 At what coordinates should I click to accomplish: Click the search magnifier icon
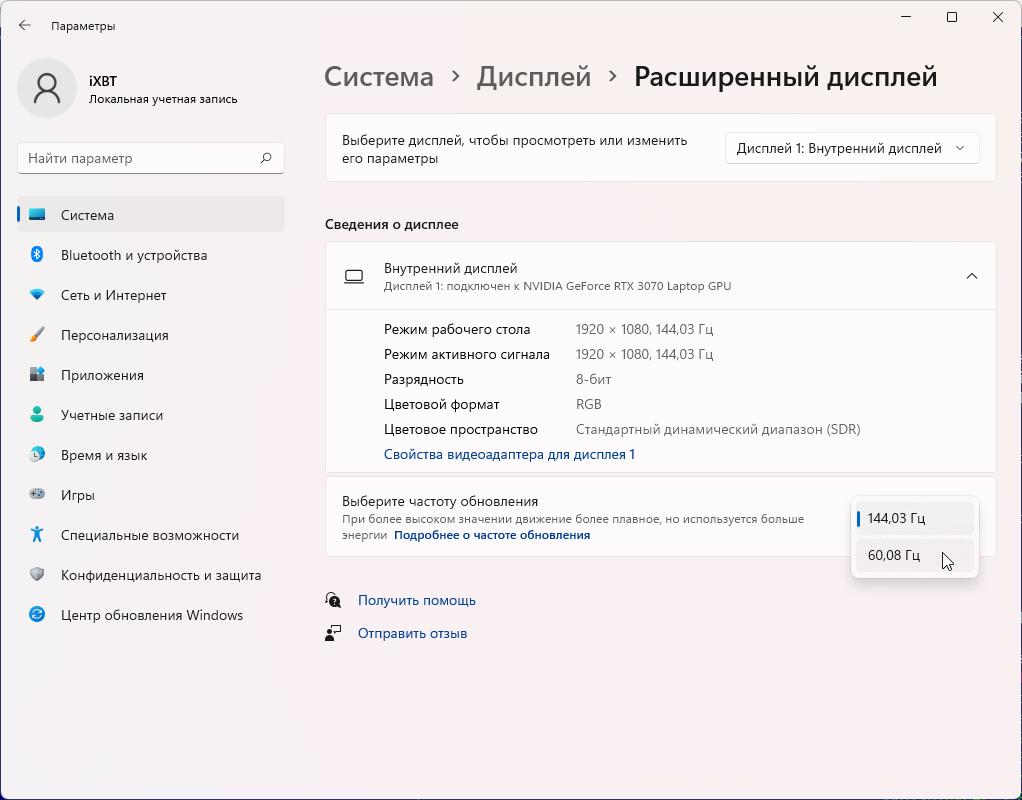coord(266,158)
